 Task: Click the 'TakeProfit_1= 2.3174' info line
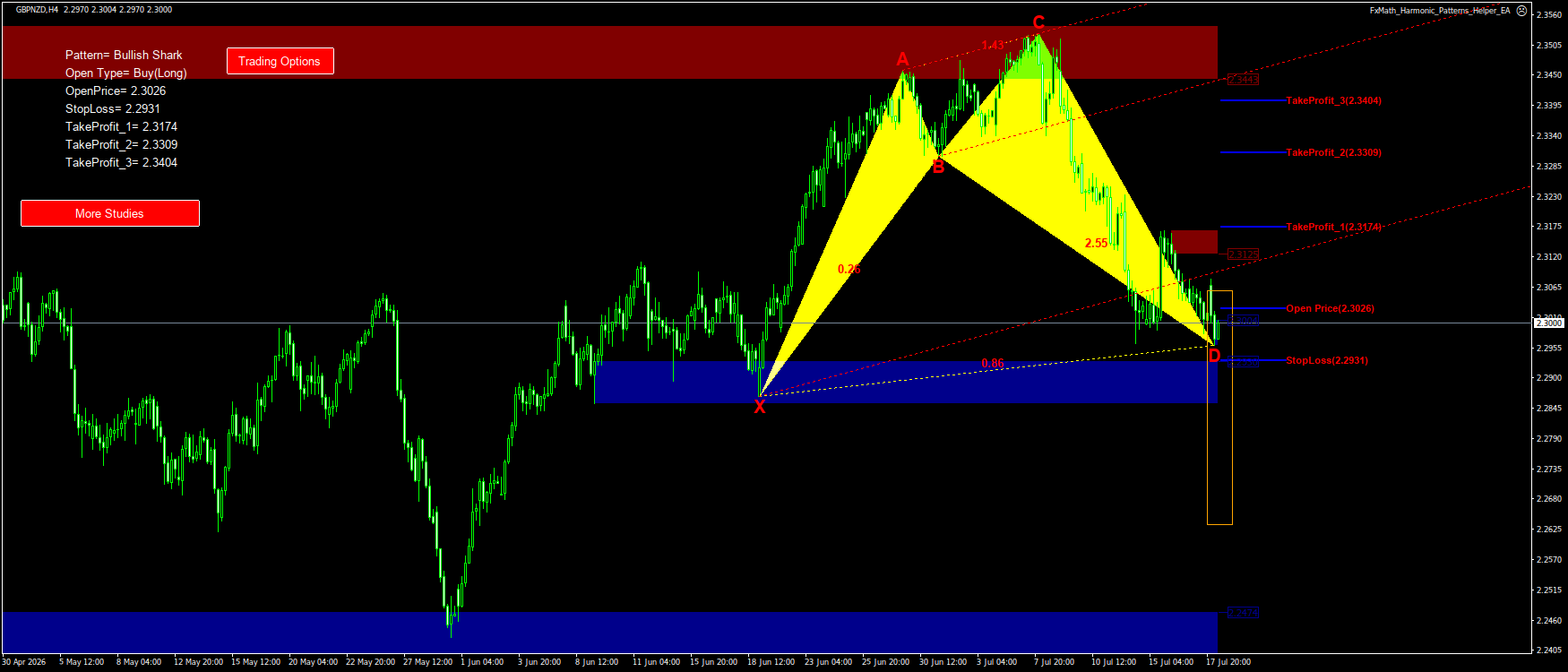[121, 126]
